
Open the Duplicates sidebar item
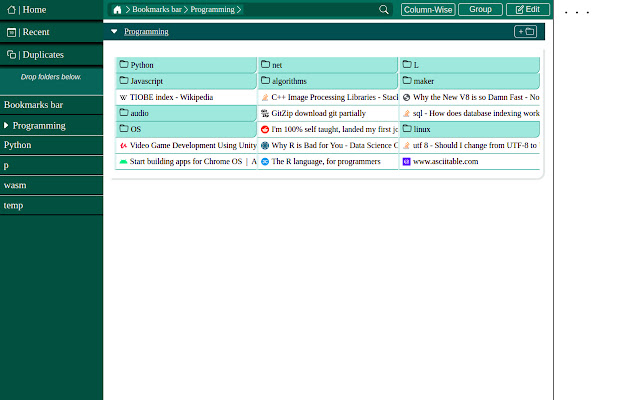pos(51,55)
